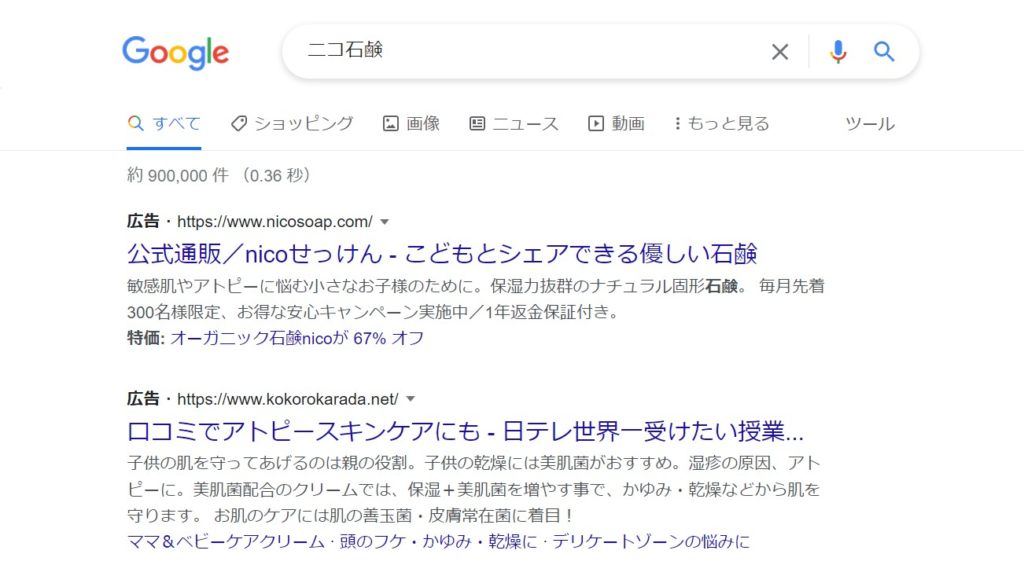The height and width of the screenshot is (565, 1024).
Task: Expand dropdown arrow beside nicosoap.com URL
Action: pos(385,222)
